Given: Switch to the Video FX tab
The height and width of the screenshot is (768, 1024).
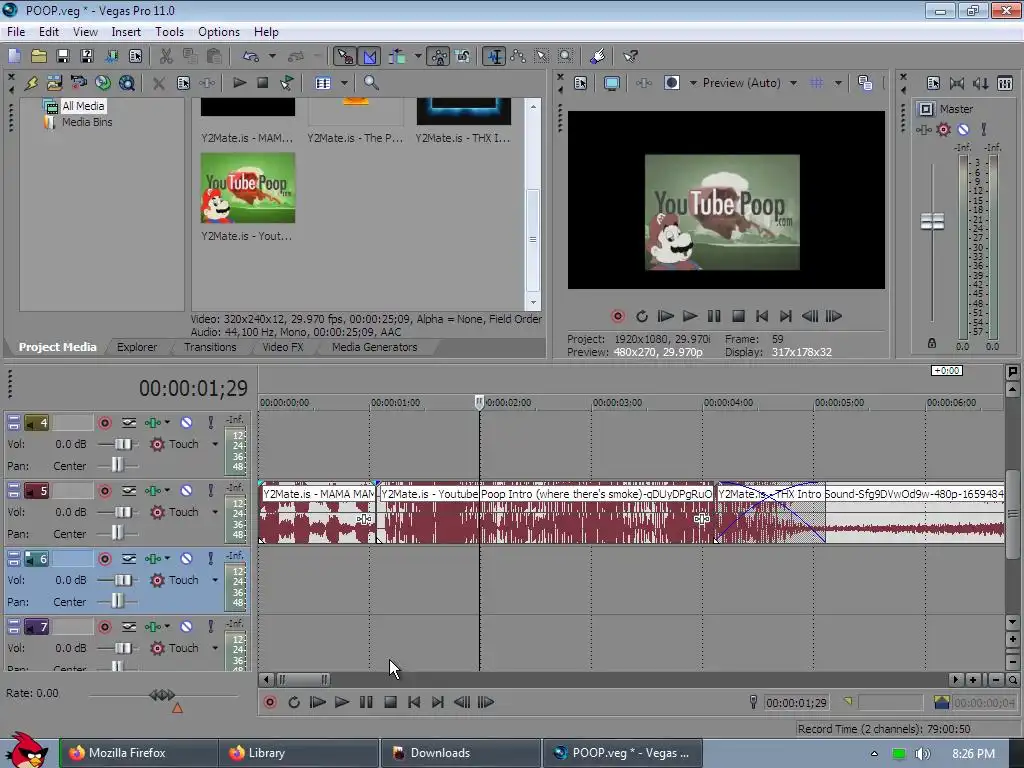Looking at the screenshot, I should click(283, 347).
